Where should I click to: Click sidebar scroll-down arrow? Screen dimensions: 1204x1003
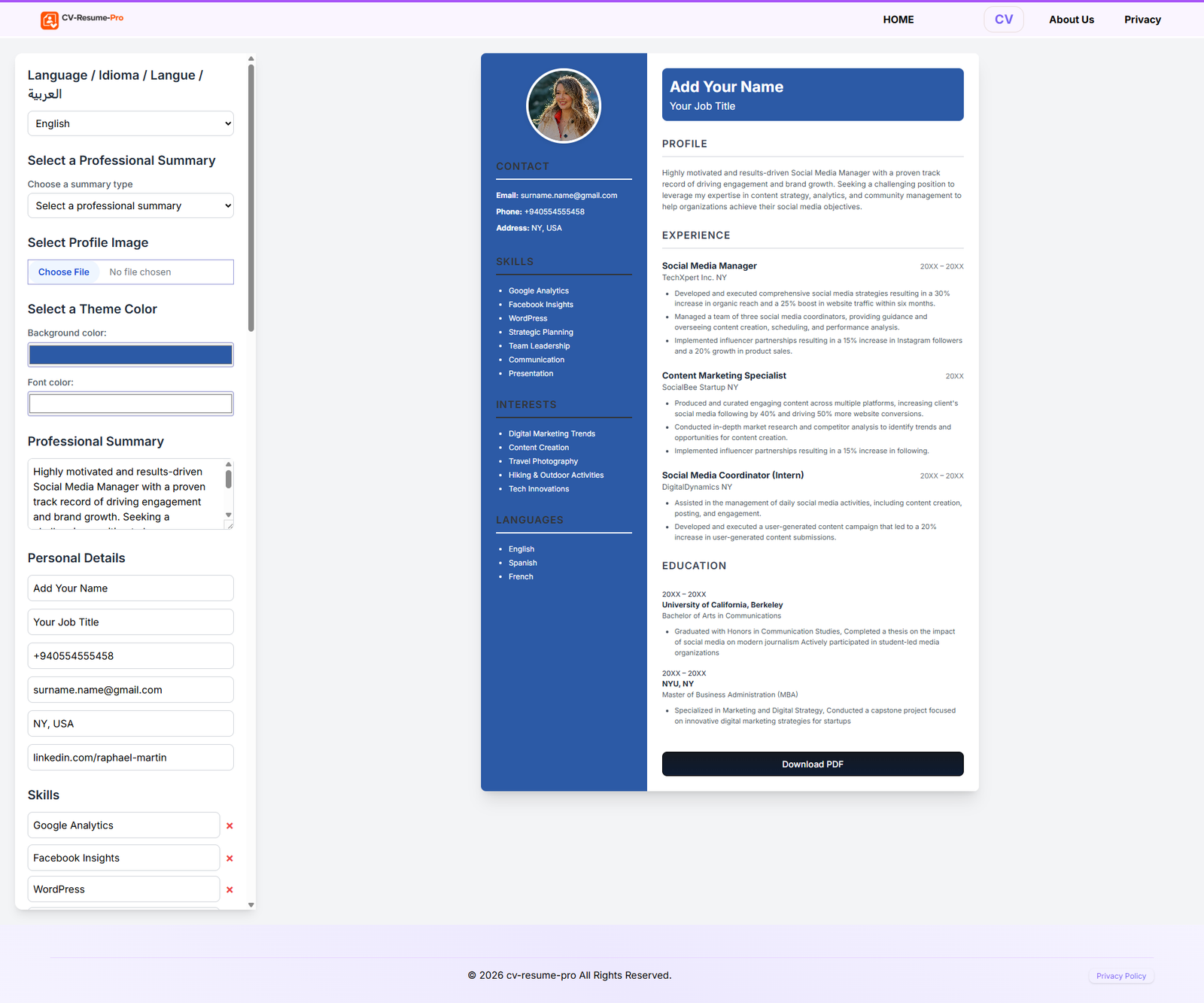pyautogui.click(x=251, y=905)
